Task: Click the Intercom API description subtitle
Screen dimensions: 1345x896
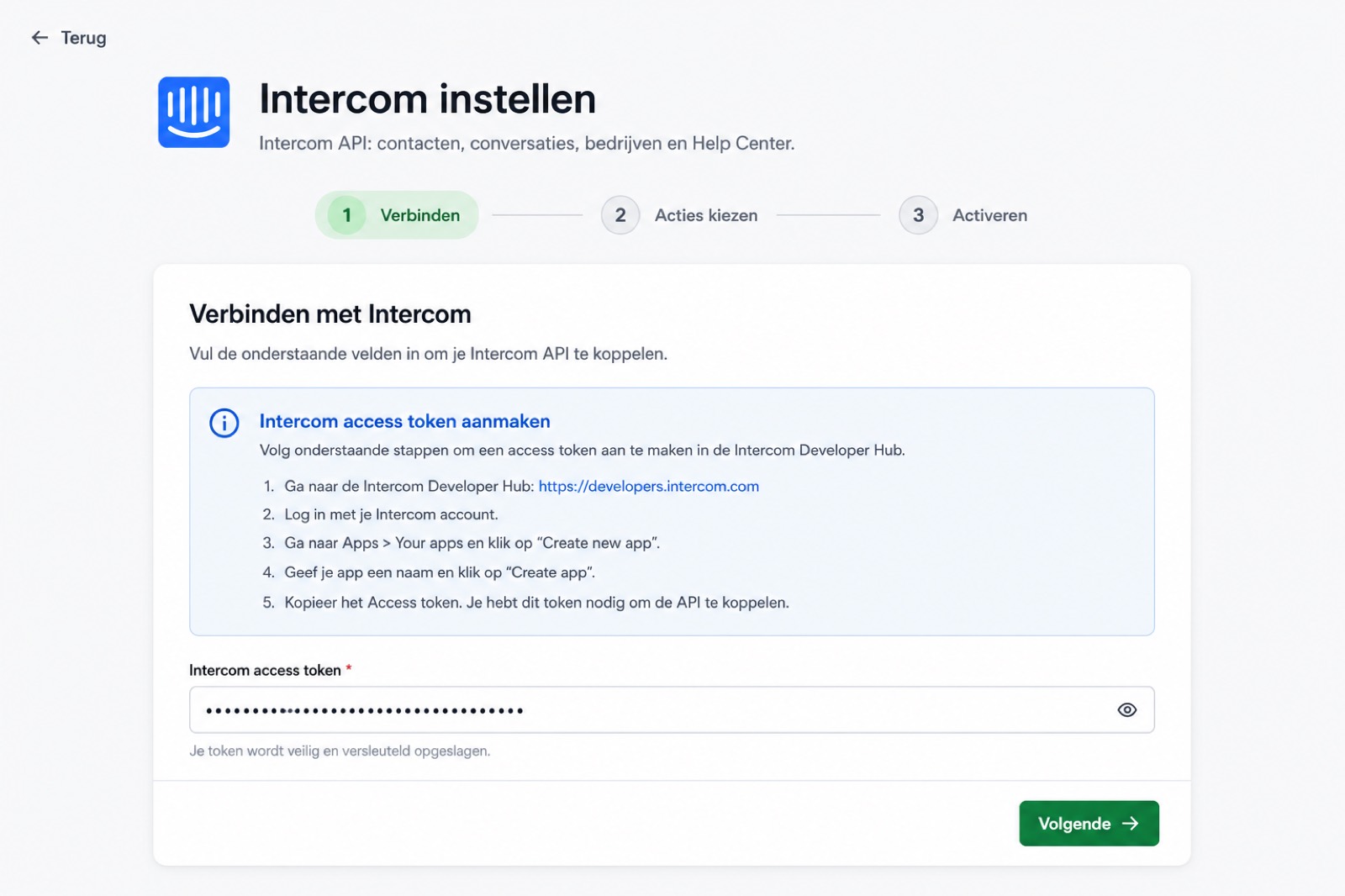Action: (526, 143)
